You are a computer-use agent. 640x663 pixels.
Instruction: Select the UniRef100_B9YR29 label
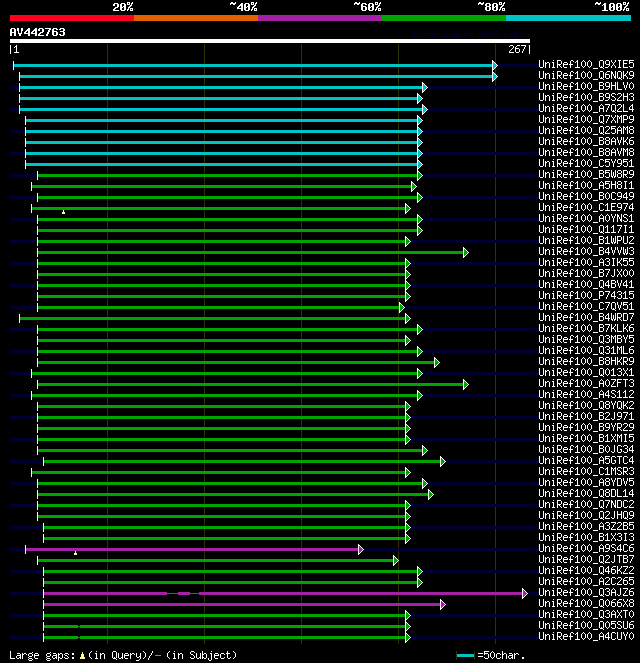point(586,427)
